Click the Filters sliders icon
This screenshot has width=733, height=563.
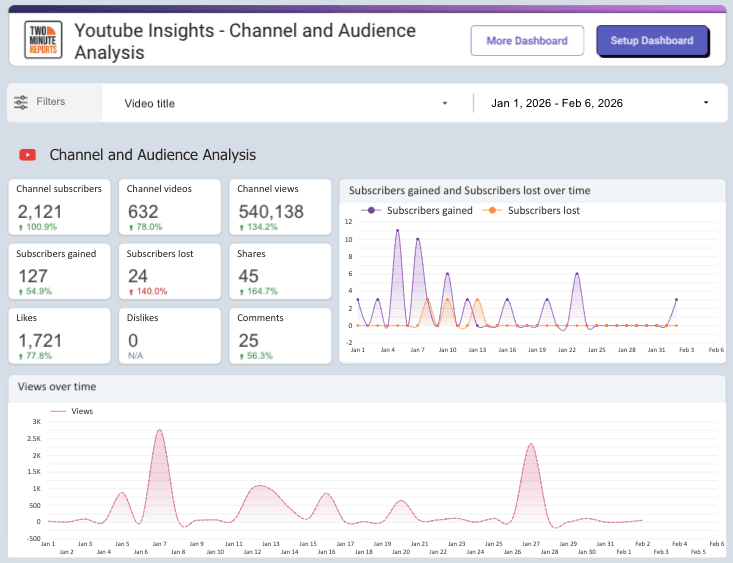click(x=21, y=102)
